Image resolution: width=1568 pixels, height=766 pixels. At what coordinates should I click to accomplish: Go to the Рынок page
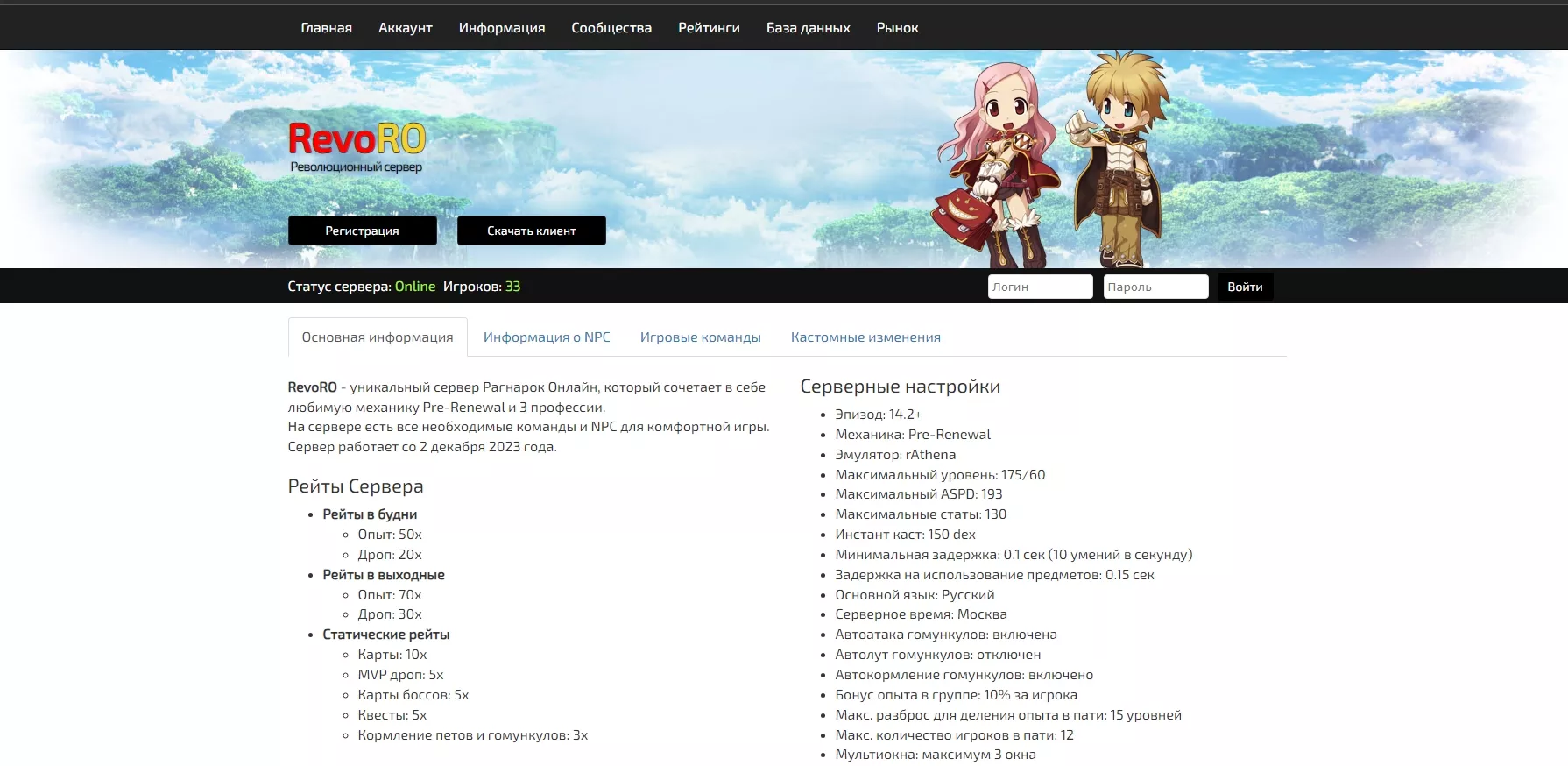(x=897, y=28)
